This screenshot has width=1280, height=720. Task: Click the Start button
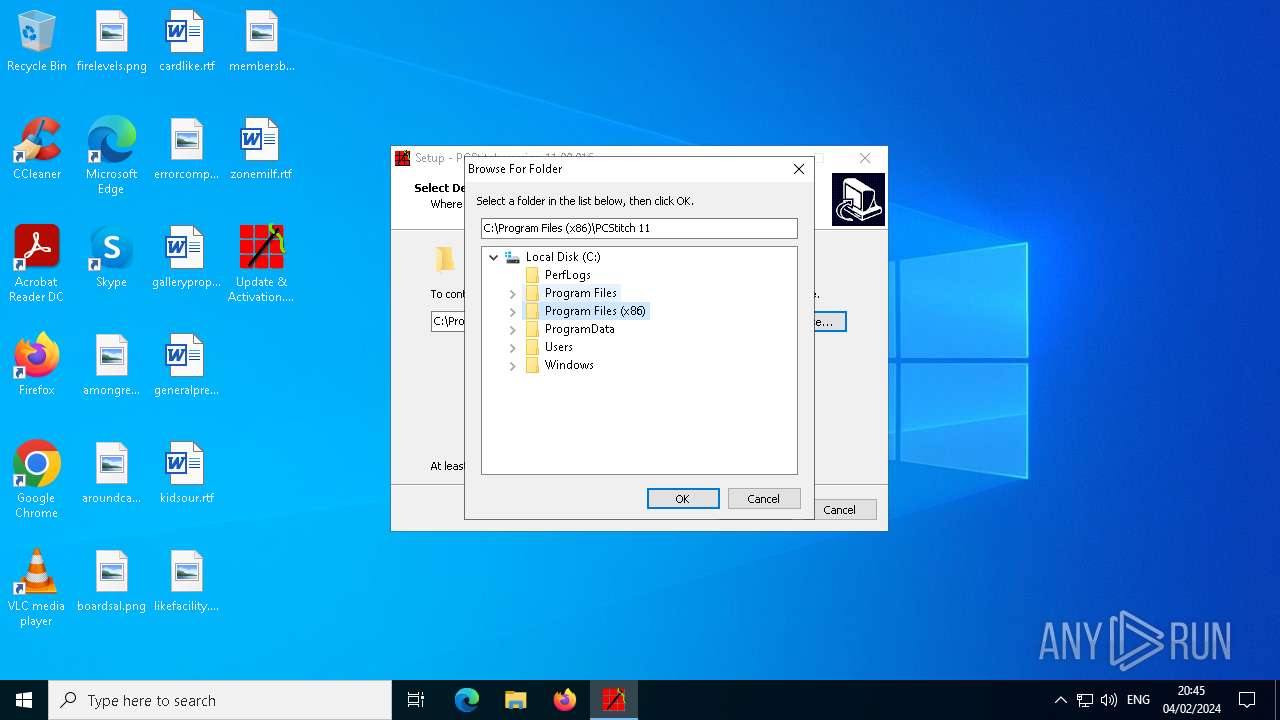click(24, 700)
